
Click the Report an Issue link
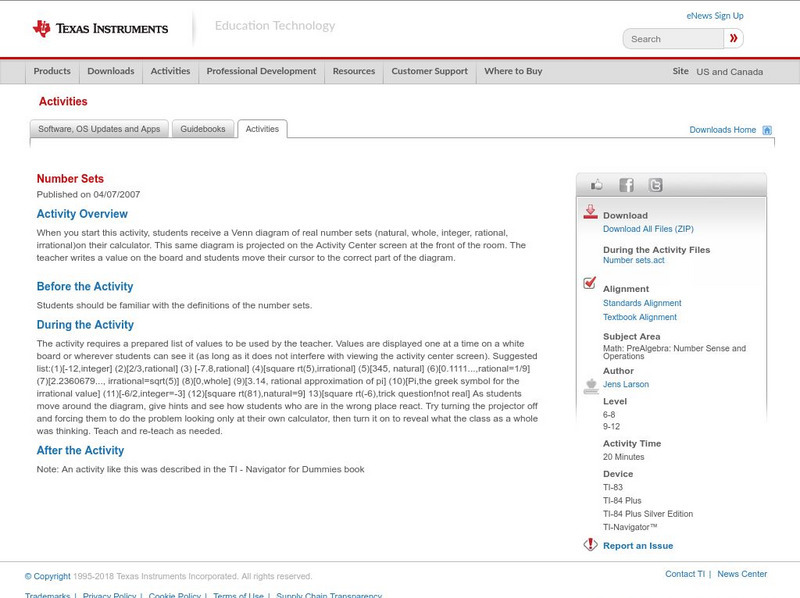pos(638,546)
